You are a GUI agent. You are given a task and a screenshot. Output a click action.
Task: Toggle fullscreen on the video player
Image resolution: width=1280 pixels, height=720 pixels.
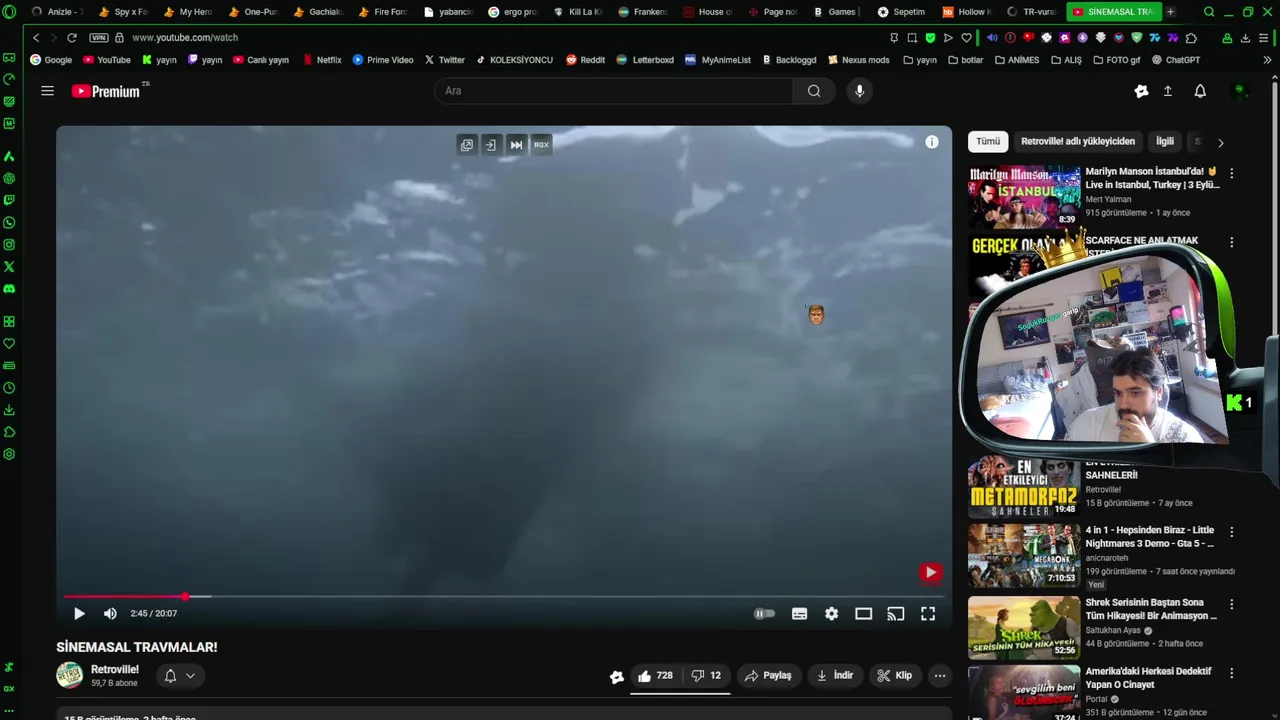(928, 614)
